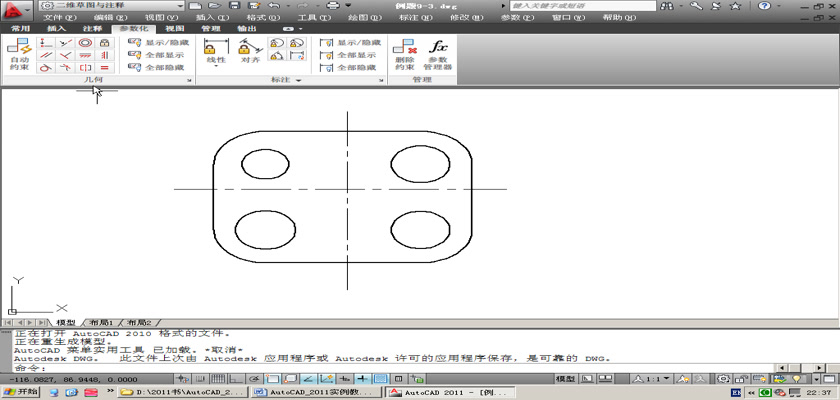The height and width of the screenshot is (400, 840).
Task: Expand the Undo history dropdown arrow
Action: [288, 5]
